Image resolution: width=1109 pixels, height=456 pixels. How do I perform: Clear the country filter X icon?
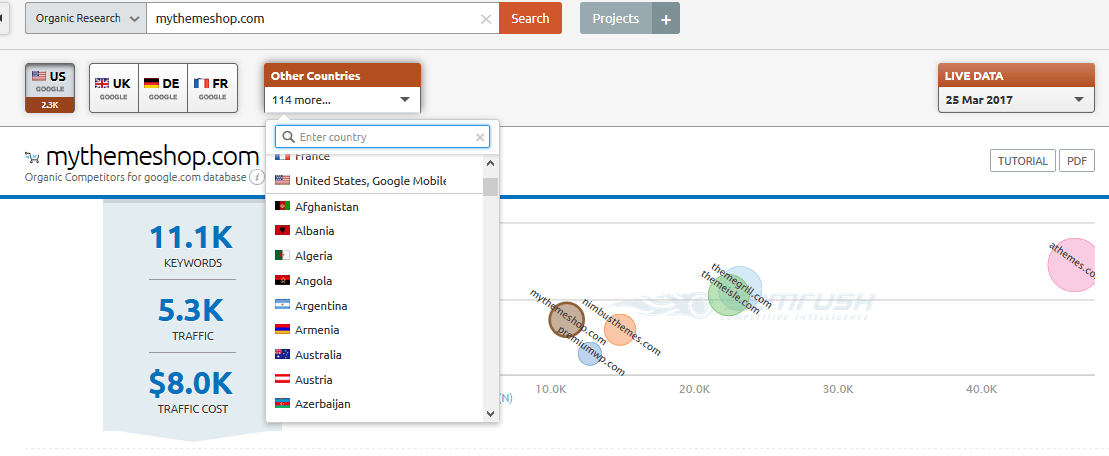[x=480, y=137]
